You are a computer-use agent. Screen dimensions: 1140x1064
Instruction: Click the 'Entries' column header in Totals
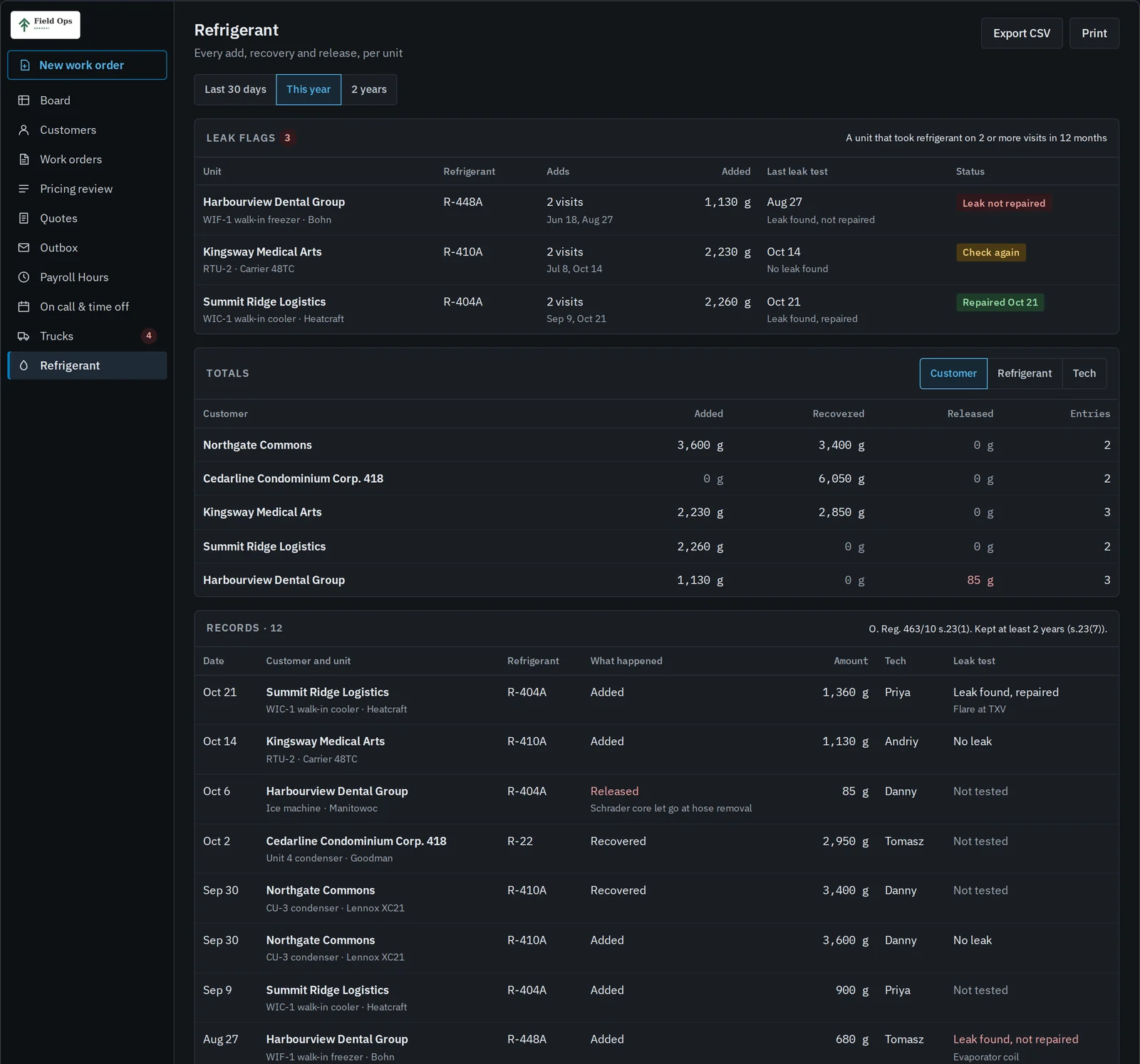pos(1090,414)
